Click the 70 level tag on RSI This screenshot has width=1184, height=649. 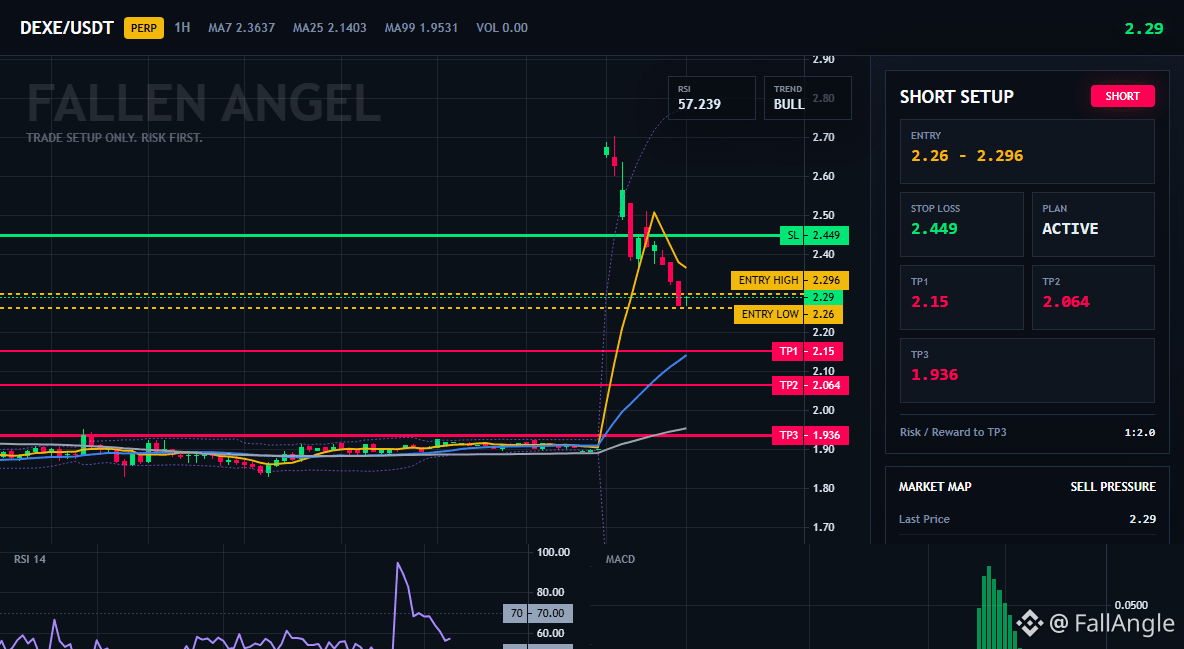(538, 613)
